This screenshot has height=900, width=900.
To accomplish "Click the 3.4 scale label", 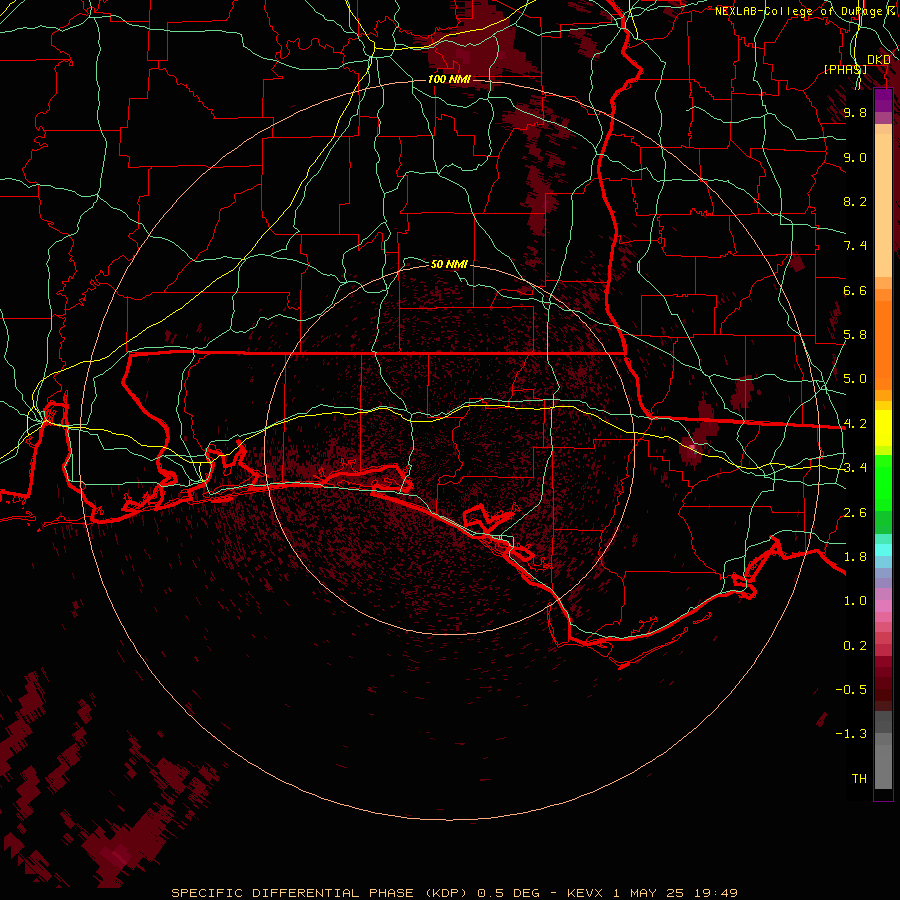I will click(x=855, y=468).
